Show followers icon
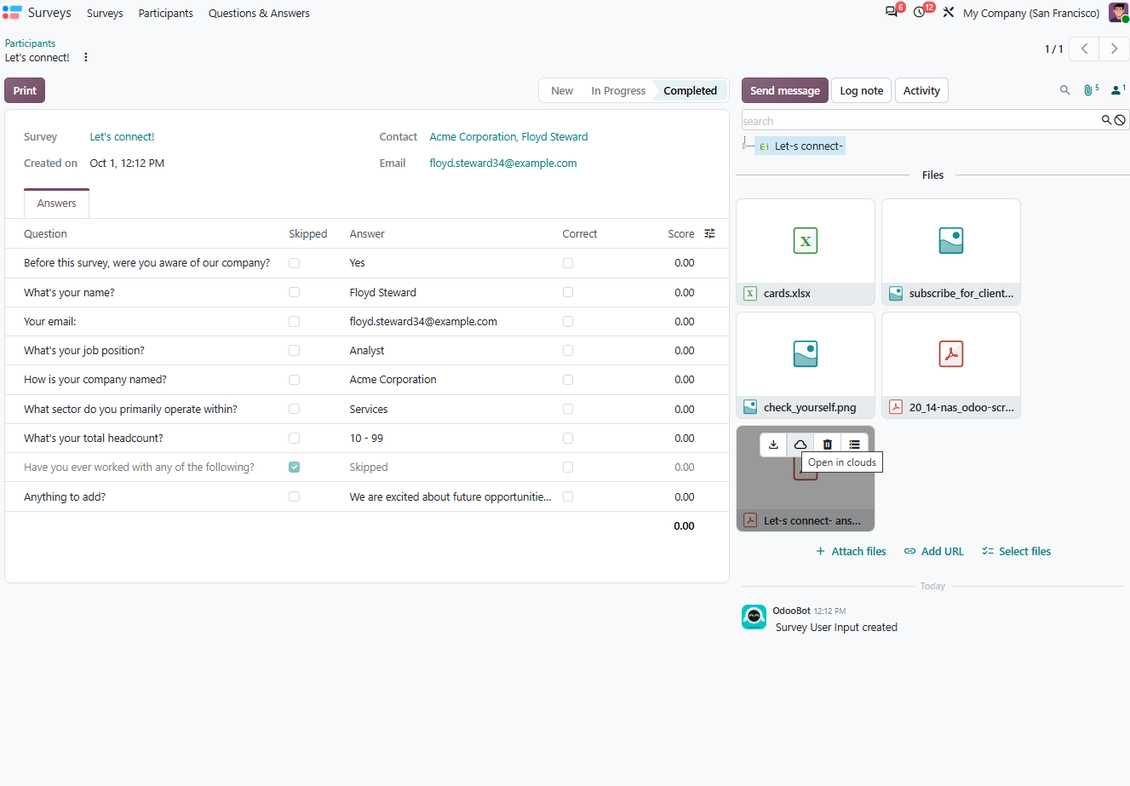This screenshot has height=786, width=1130. [1118, 90]
